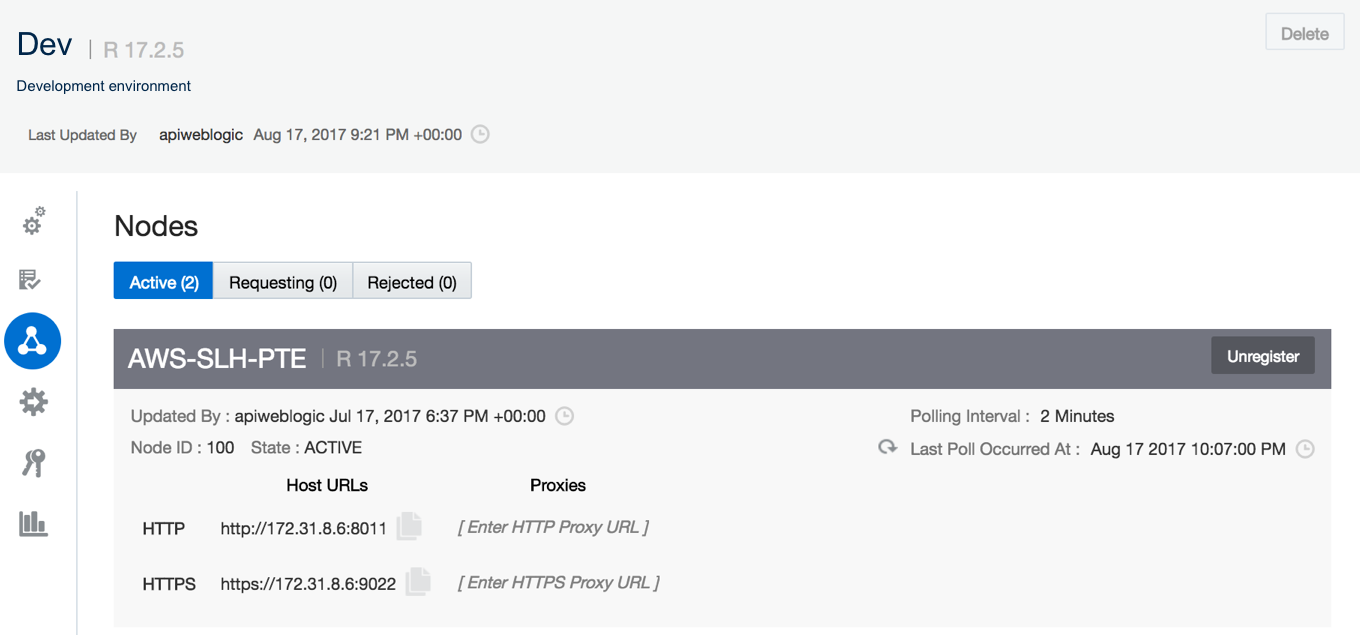Copy the HTTPS host URL

point(418,582)
